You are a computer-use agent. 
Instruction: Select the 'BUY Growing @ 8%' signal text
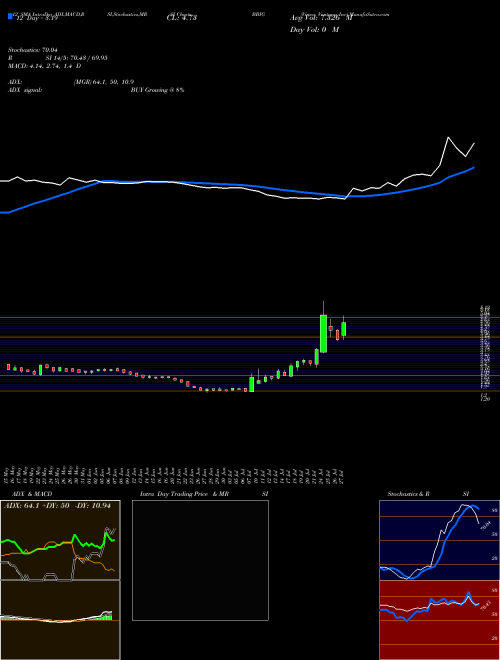coord(157,90)
